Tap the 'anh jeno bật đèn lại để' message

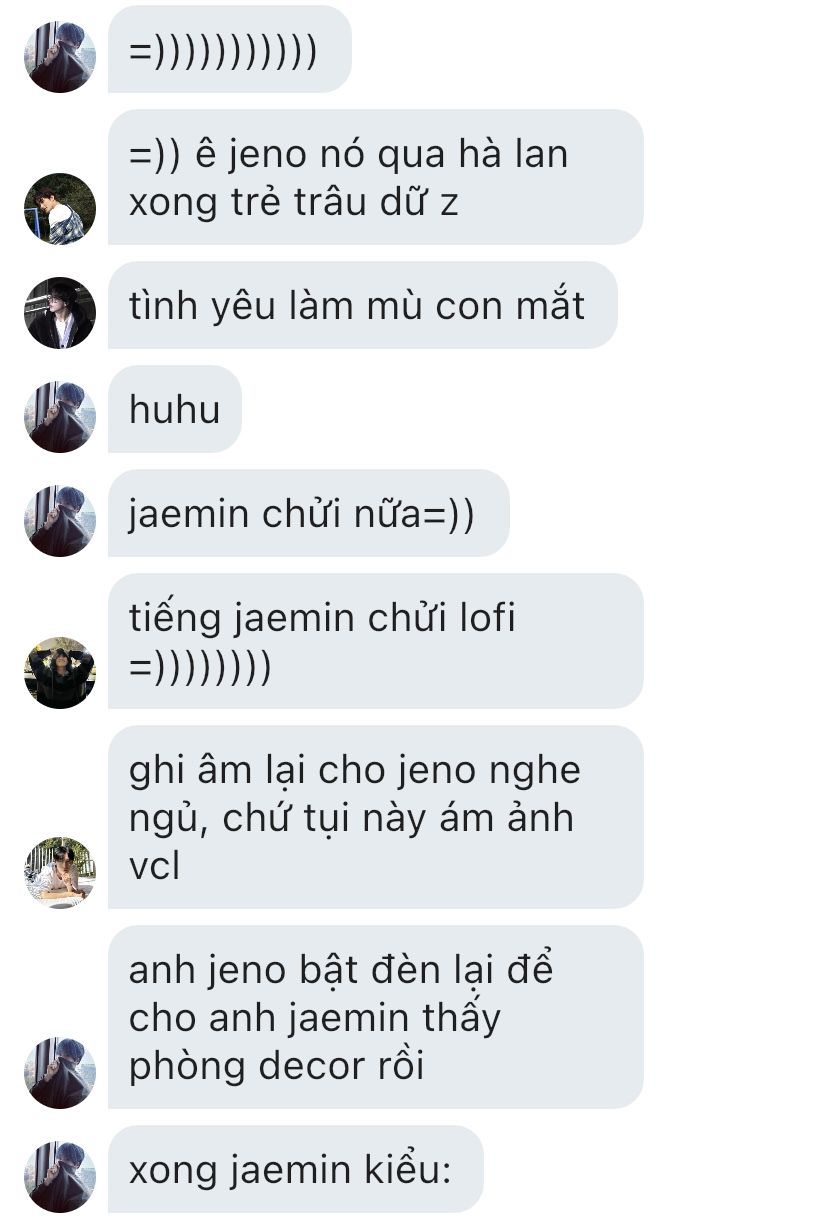point(376,1017)
